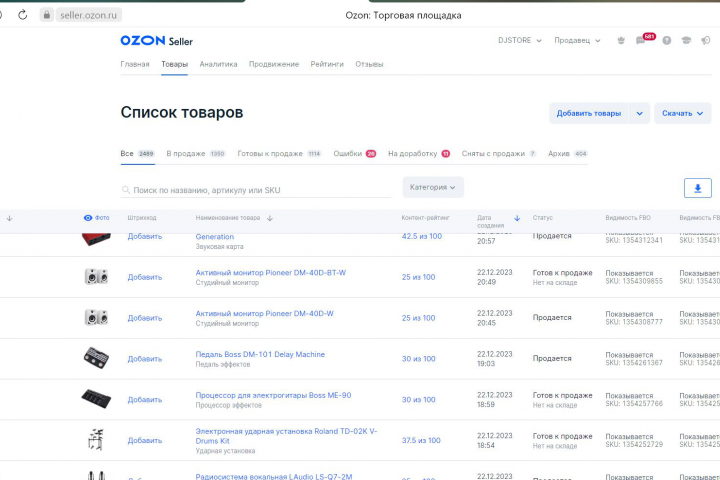720x480 pixels.
Task: Open the 37.5 из 100 content rating
Action: (421, 440)
